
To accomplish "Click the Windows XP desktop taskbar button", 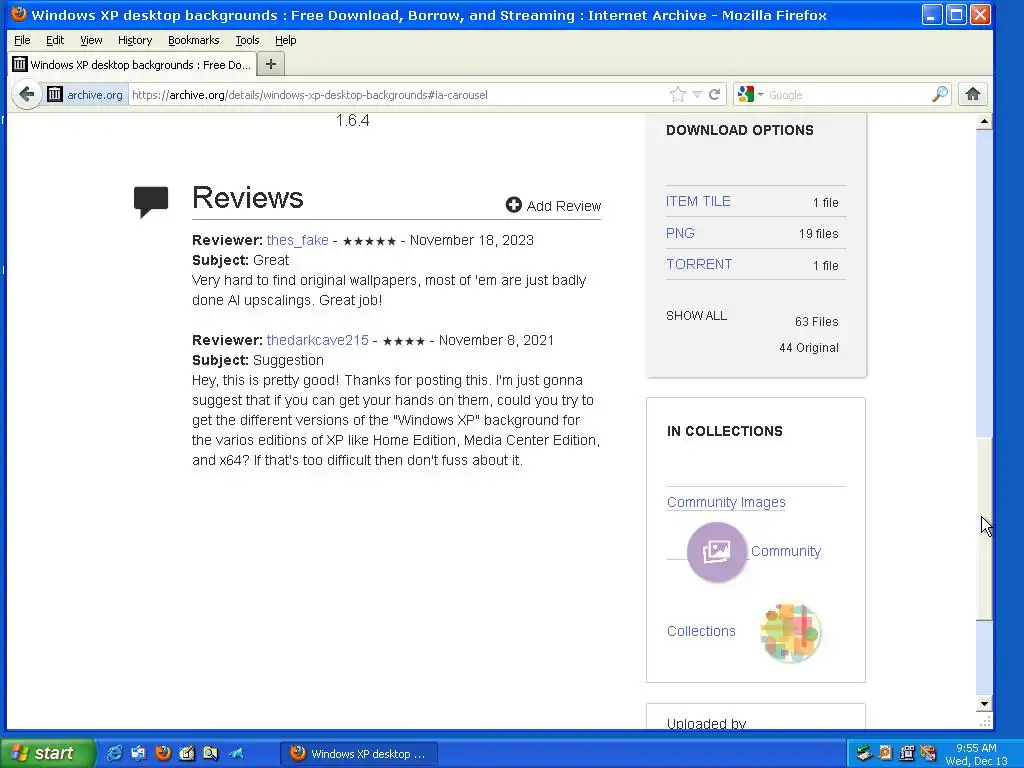I will [x=359, y=754].
